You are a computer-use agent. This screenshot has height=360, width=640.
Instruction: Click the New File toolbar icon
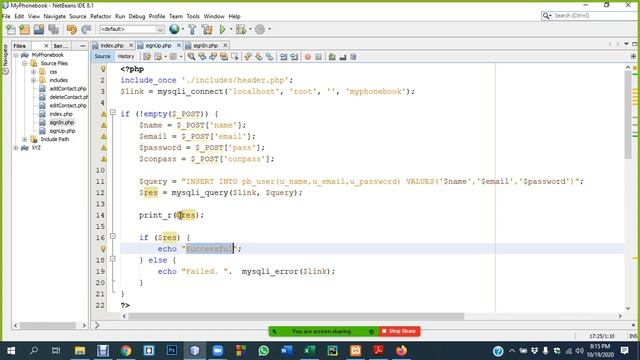coord(11,29)
